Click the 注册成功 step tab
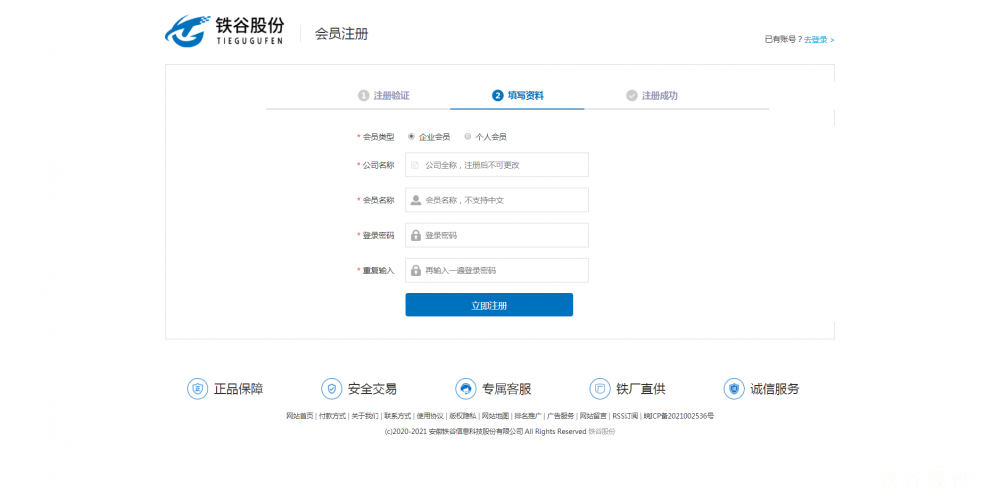The width and height of the screenshot is (1000, 502). tap(652, 96)
